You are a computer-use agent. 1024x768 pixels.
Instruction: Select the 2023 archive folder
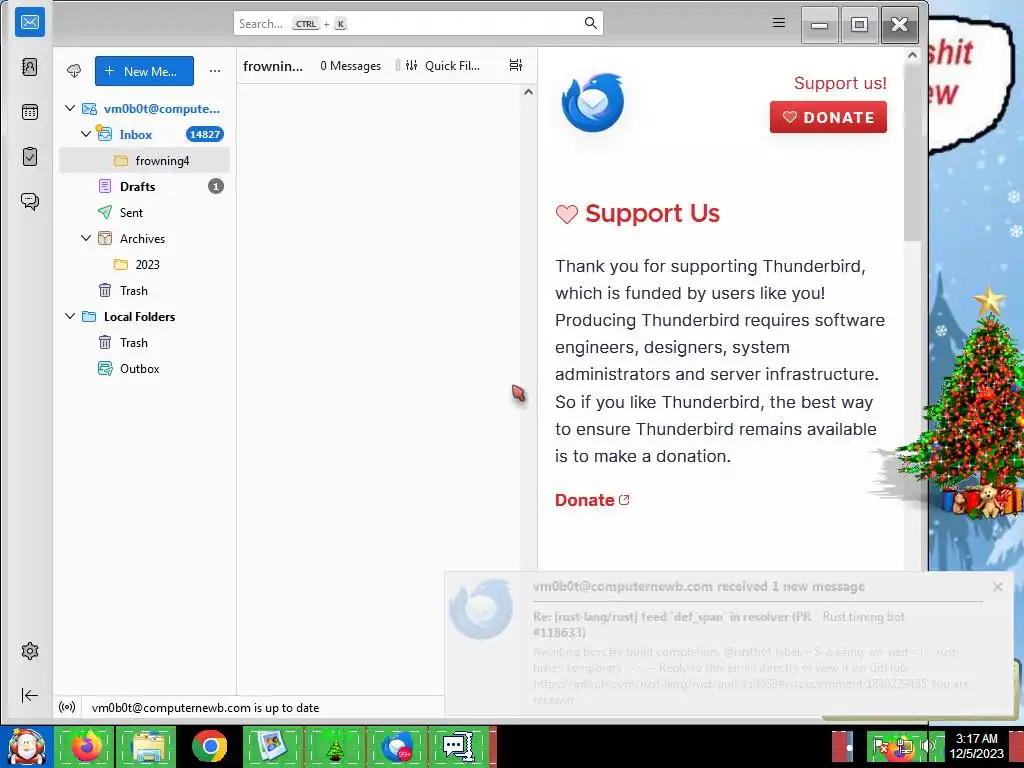point(144,264)
